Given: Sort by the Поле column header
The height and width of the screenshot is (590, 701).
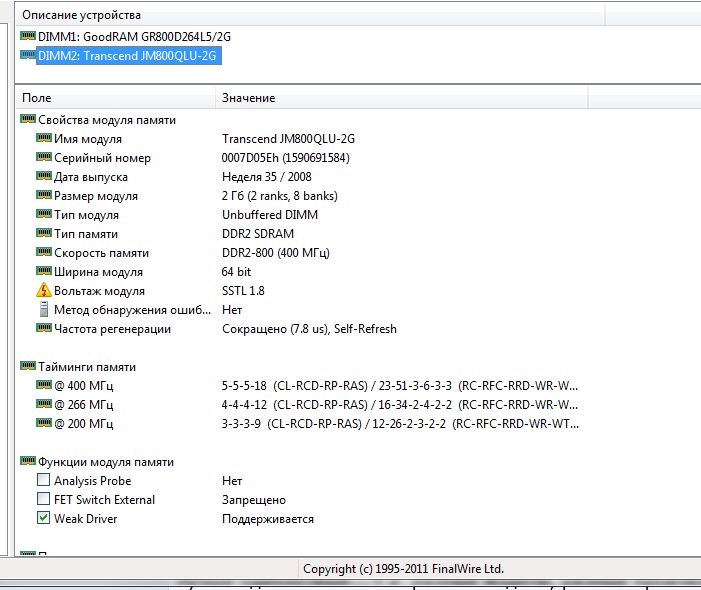Looking at the screenshot, I should [115, 98].
